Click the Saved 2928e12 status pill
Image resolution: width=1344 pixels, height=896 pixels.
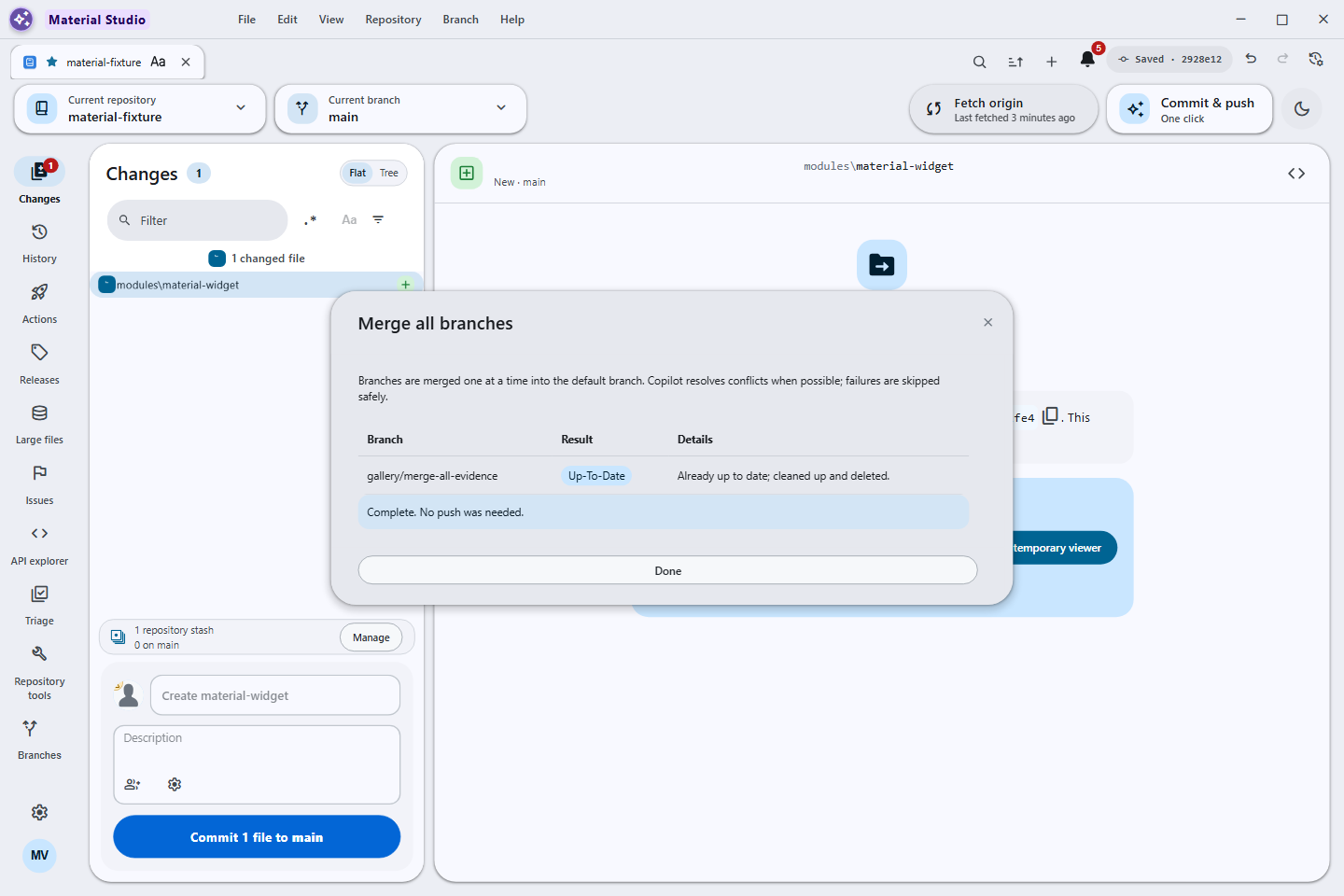click(x=1169, y=59)
